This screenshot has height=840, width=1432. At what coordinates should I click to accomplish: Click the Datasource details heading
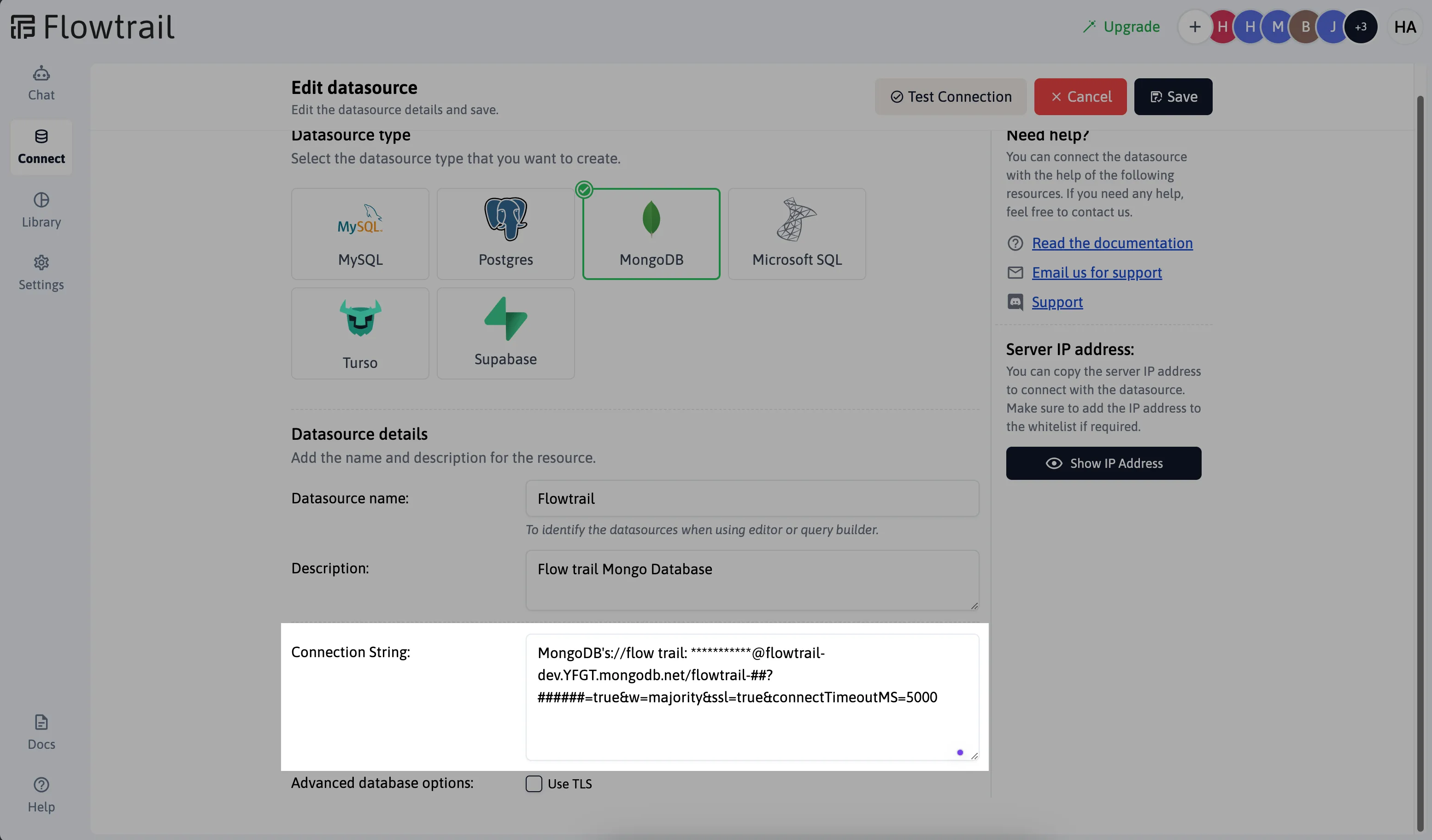coord(359,434)
